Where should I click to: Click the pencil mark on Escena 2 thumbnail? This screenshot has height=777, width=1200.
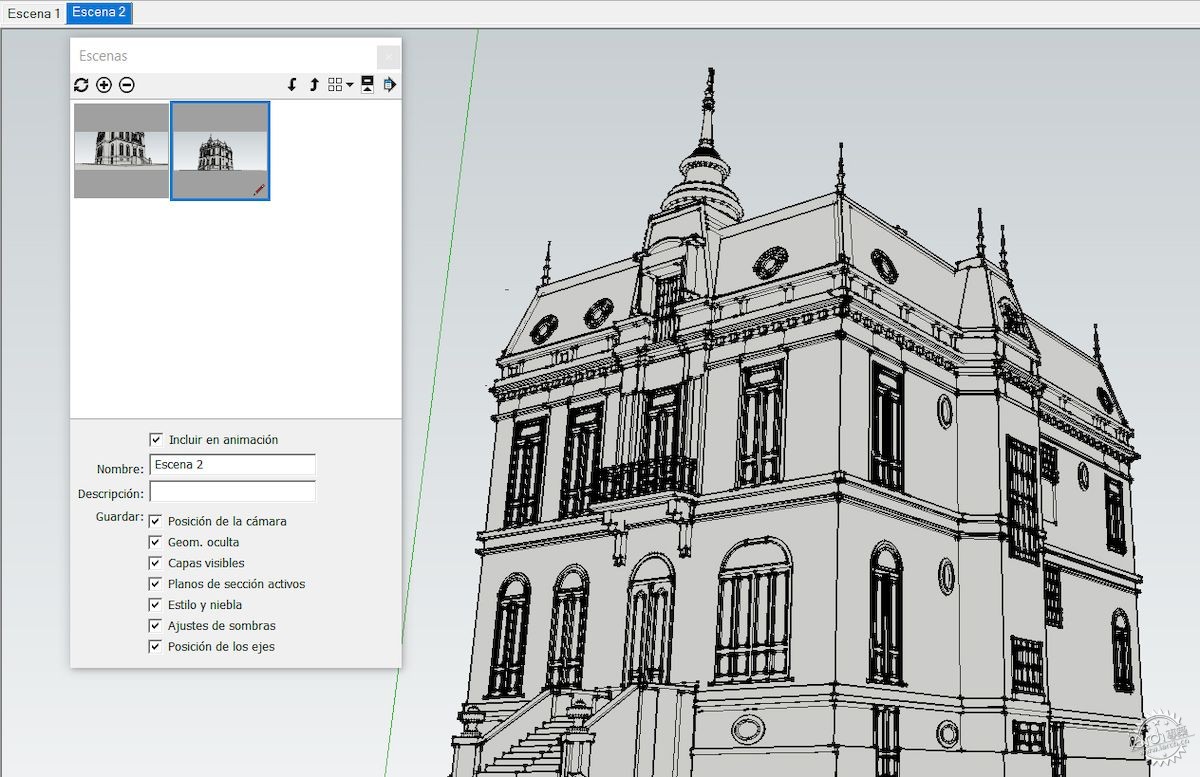pyautogui.click(x=259, y=189)
